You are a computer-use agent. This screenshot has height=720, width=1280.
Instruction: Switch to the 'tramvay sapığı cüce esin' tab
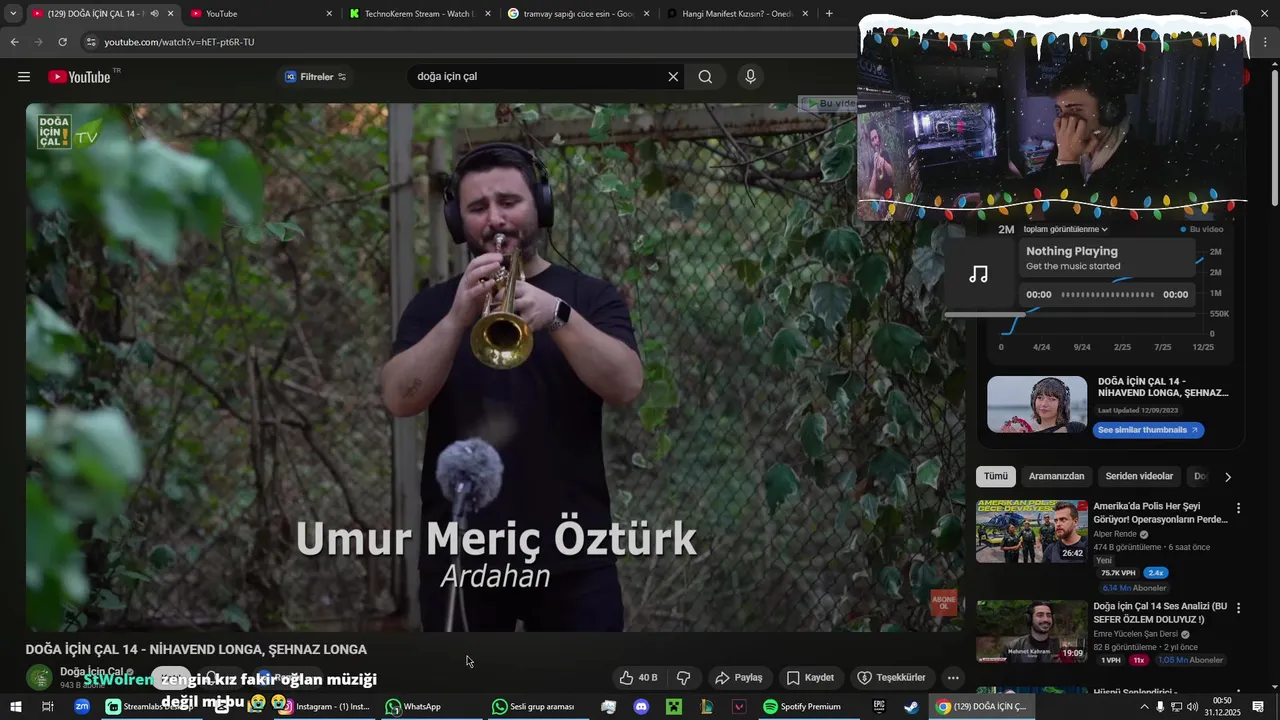click(x=578, y=14)
